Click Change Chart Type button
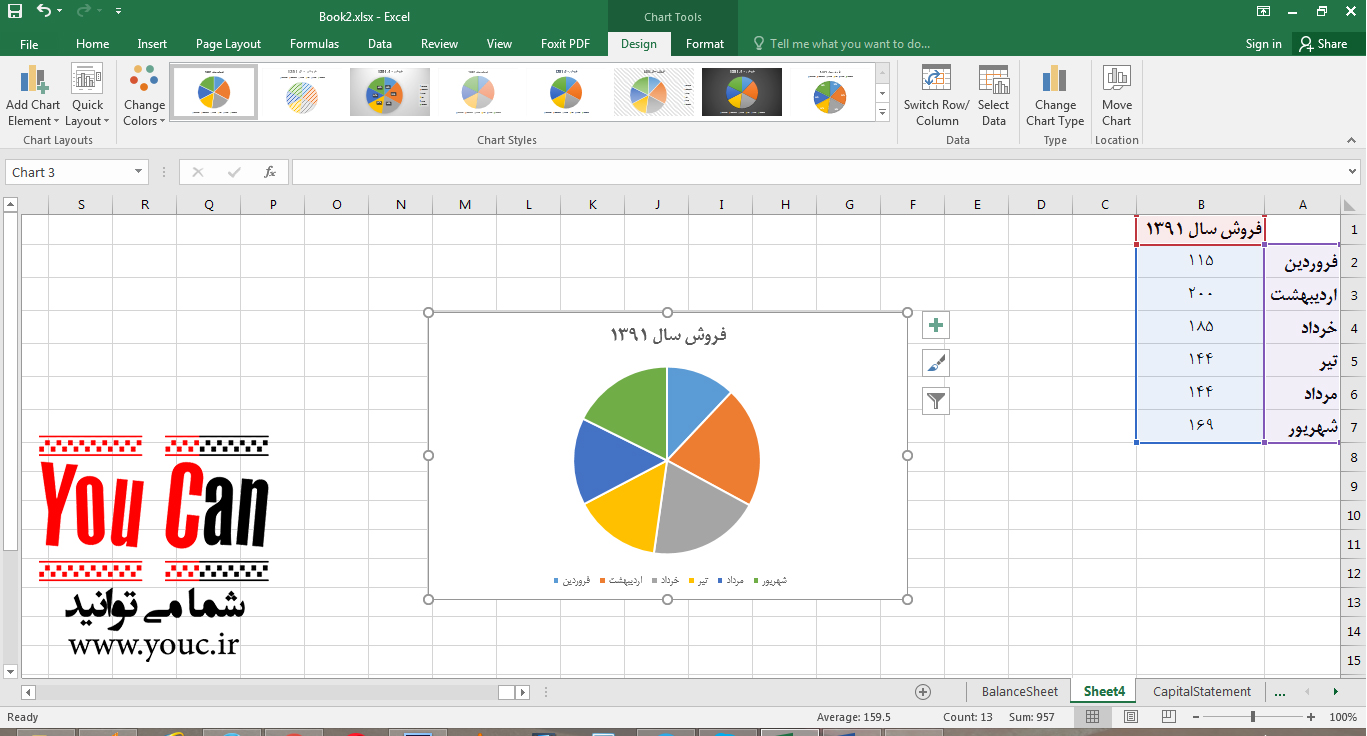Image resolution: width=1367 pixels, height=736 pixels. pyautogui.click(x=1055, y=97)
